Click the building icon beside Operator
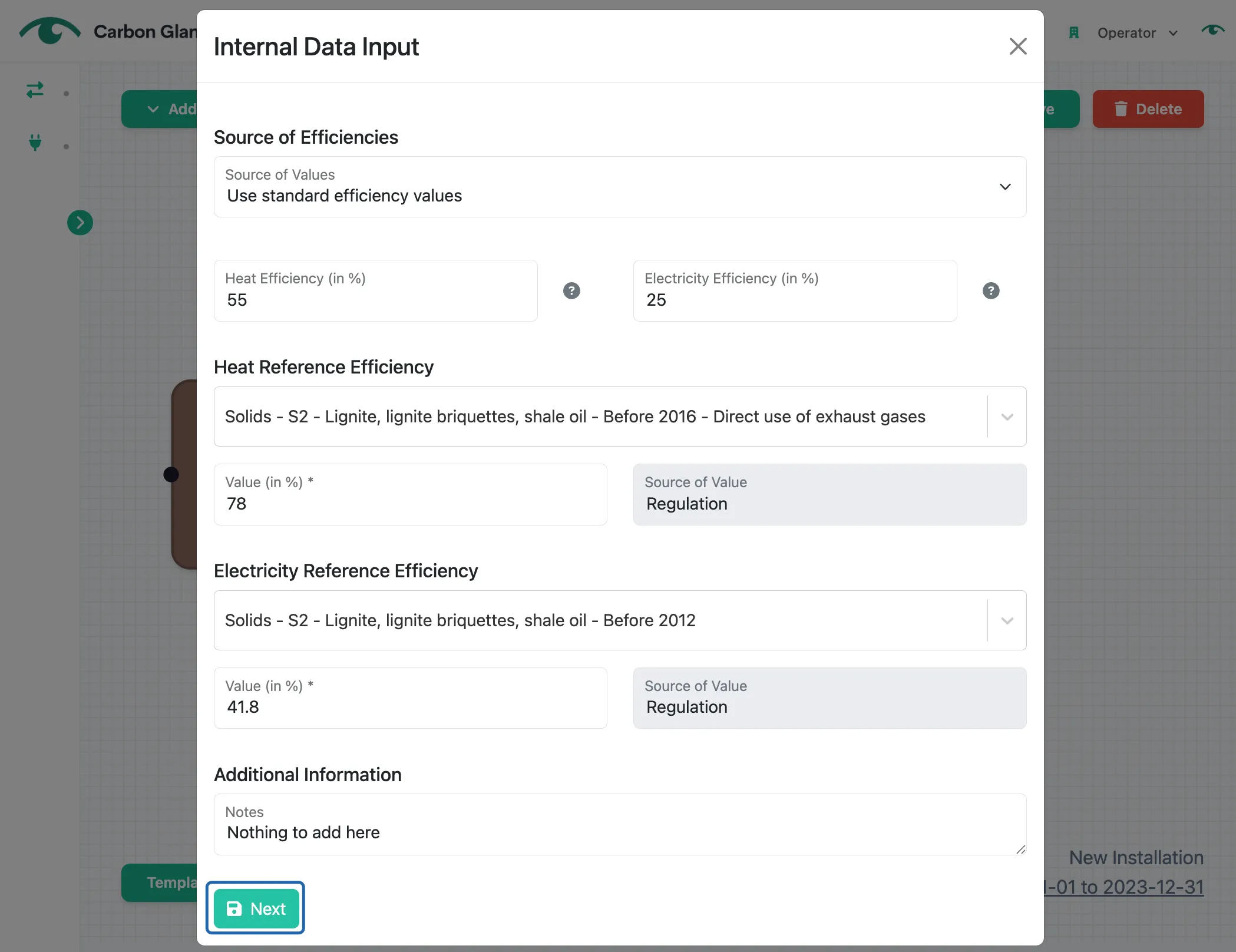 1074,32
